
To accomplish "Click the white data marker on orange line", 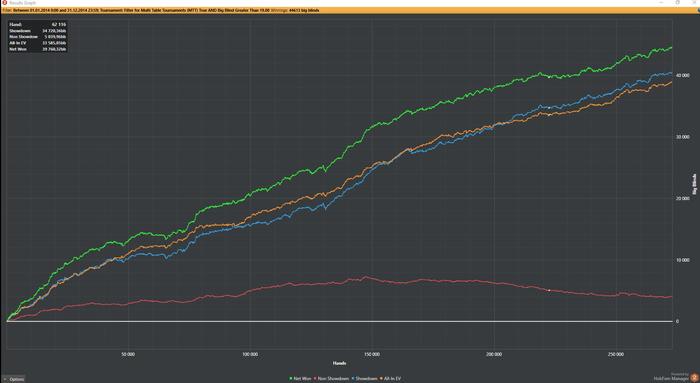I will 549,115.
